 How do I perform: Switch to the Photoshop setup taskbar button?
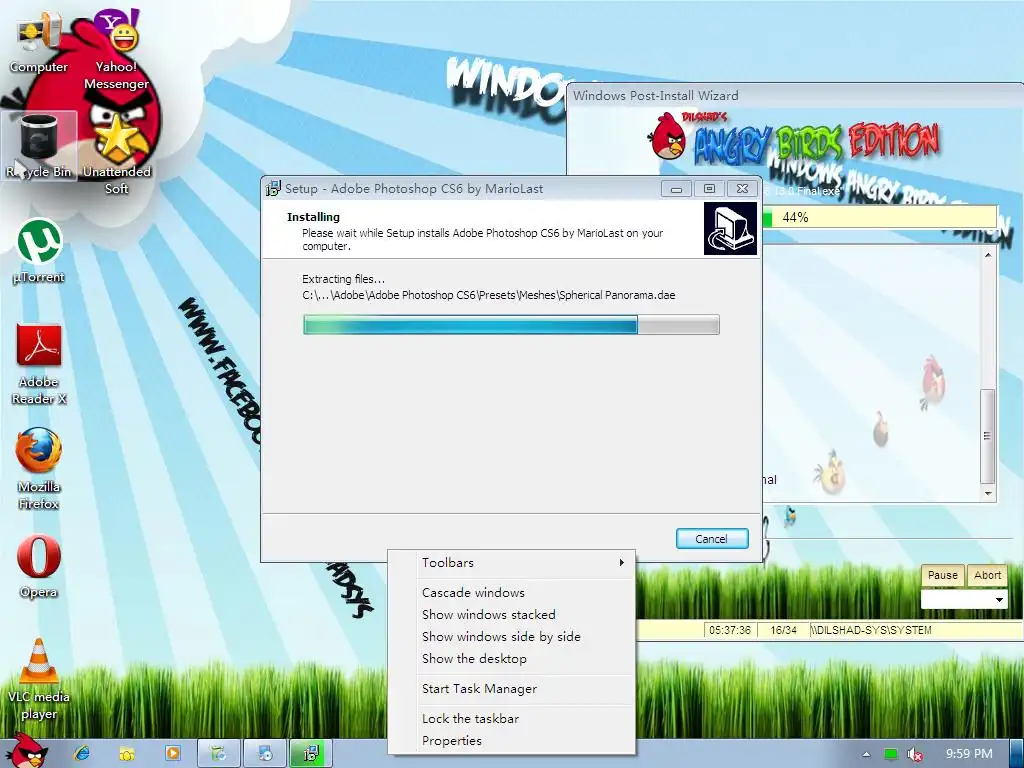(x=311, y=754)
